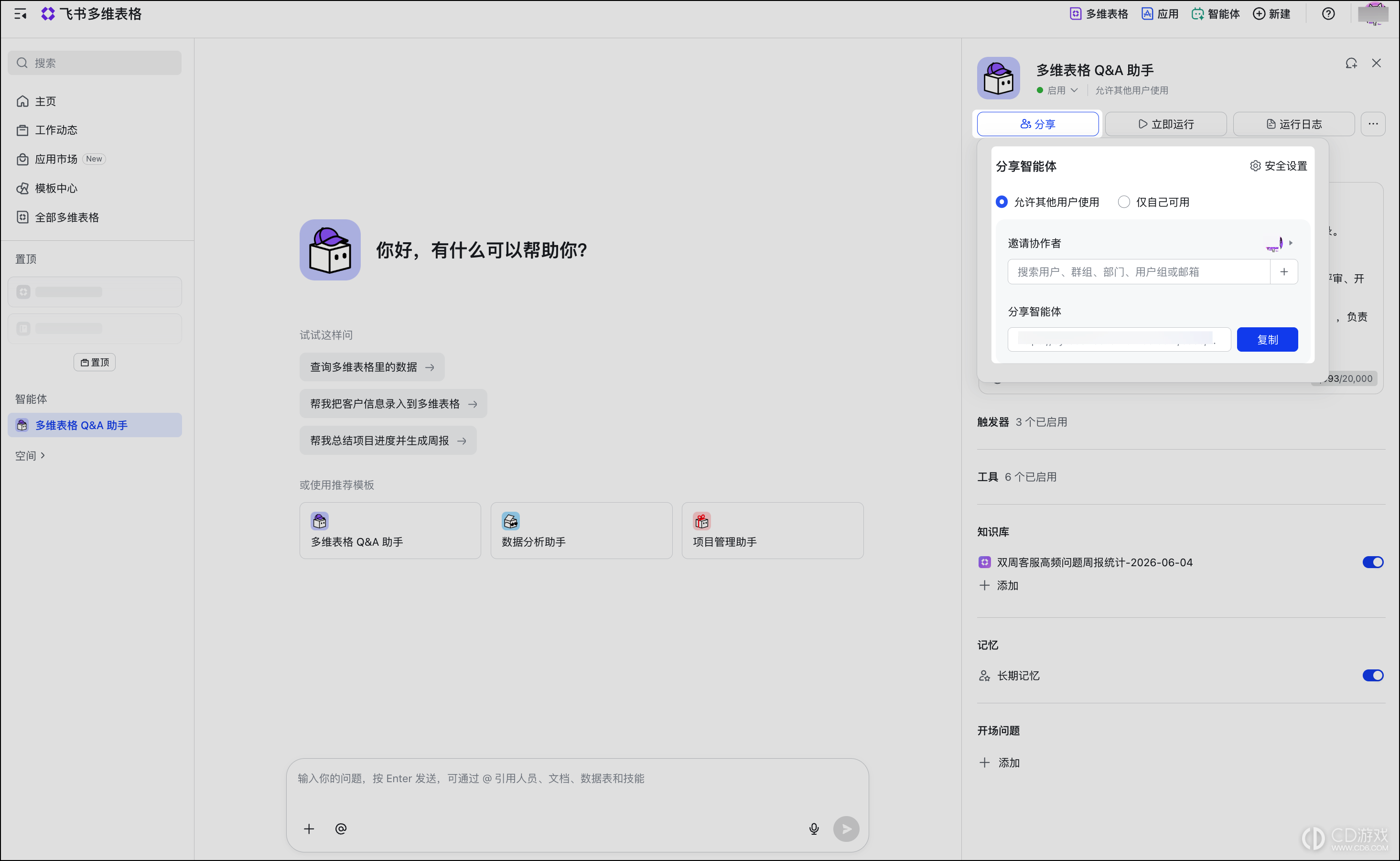Image resolution: width=1400 pixels, height=861 pixels.
Task: Click 立即运行 run now button
Action: tap(1165, 124)
